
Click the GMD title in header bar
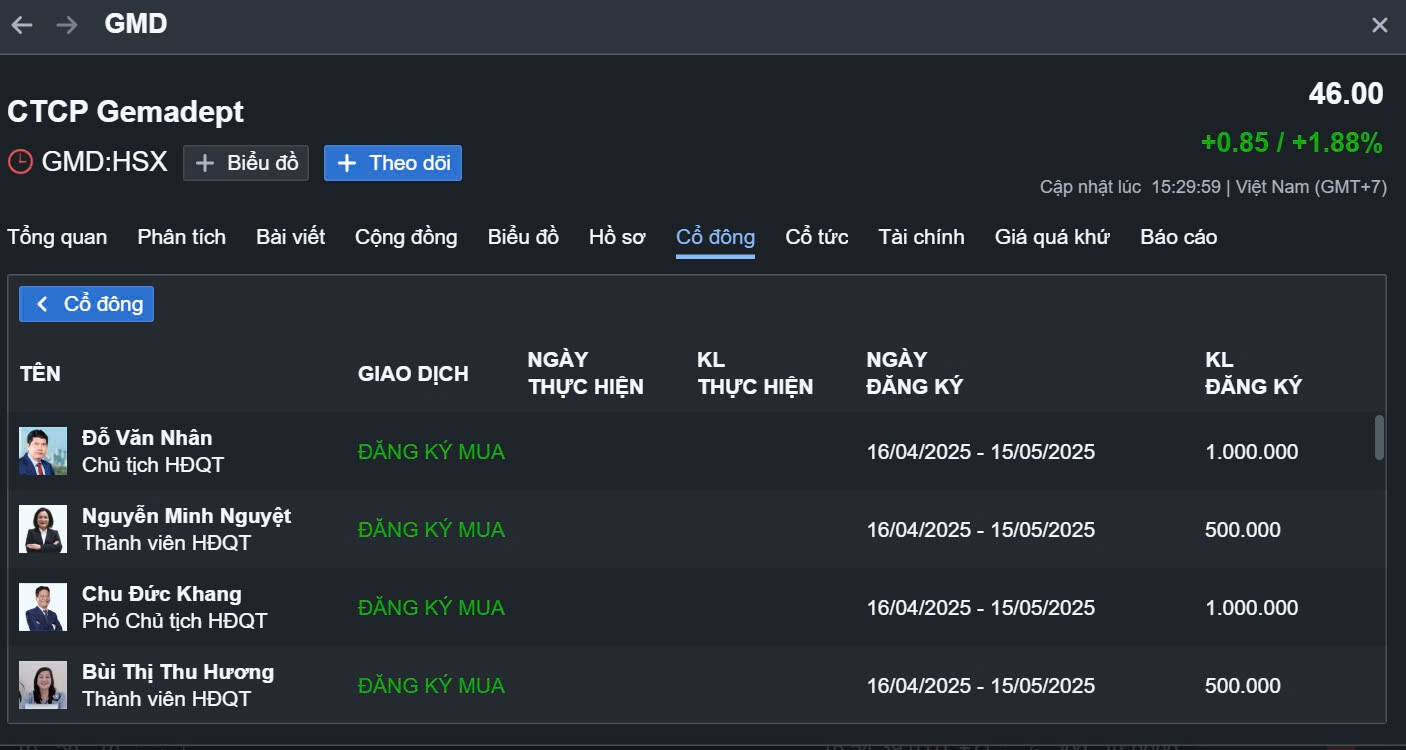click(x=136, y=24)
